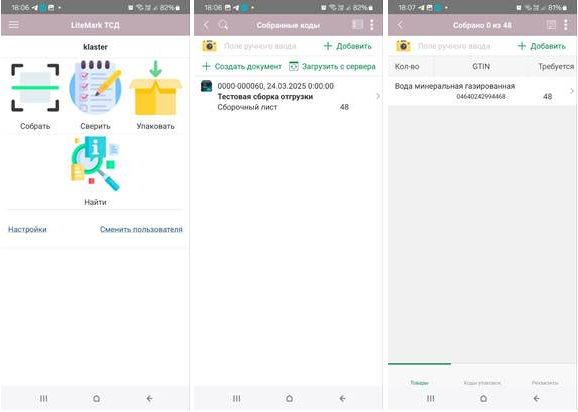Tap list view icon in Собранные коды header
Screen dimensions: 578x412
click(x=358, y=25)
